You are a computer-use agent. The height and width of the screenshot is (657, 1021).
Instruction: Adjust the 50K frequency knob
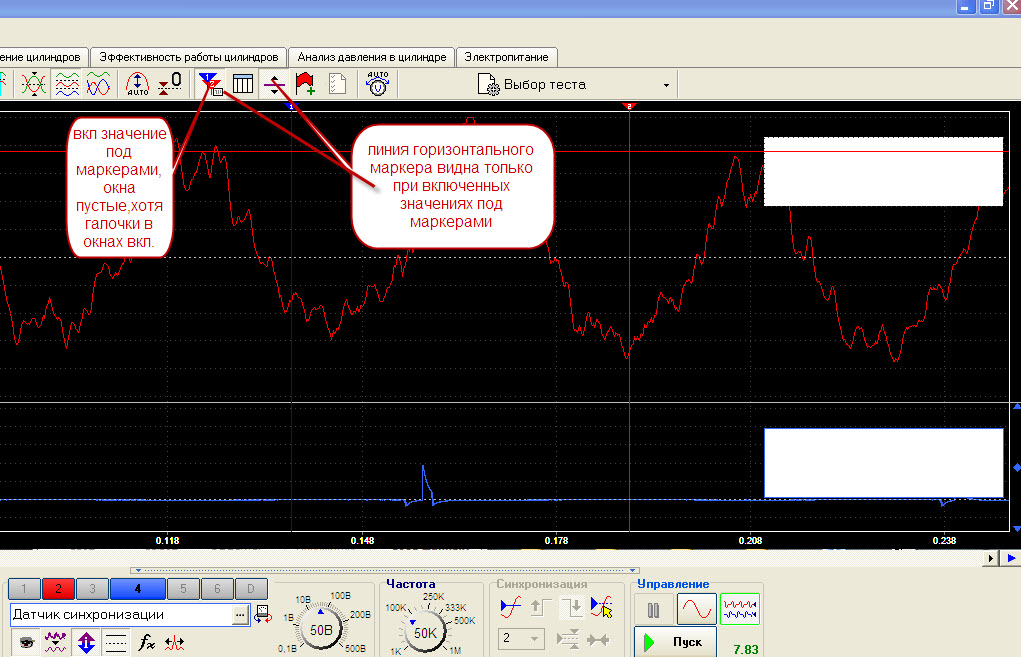[x=425, y=632]
